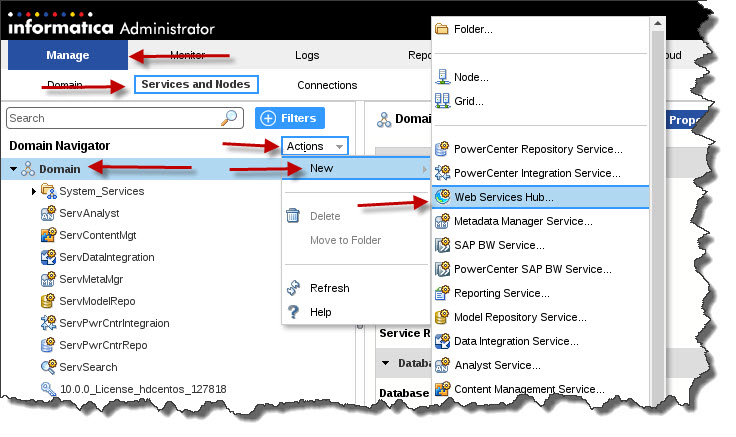
Task: Click the ServMetaMgr service icon
Action: [x=48, y=279]
